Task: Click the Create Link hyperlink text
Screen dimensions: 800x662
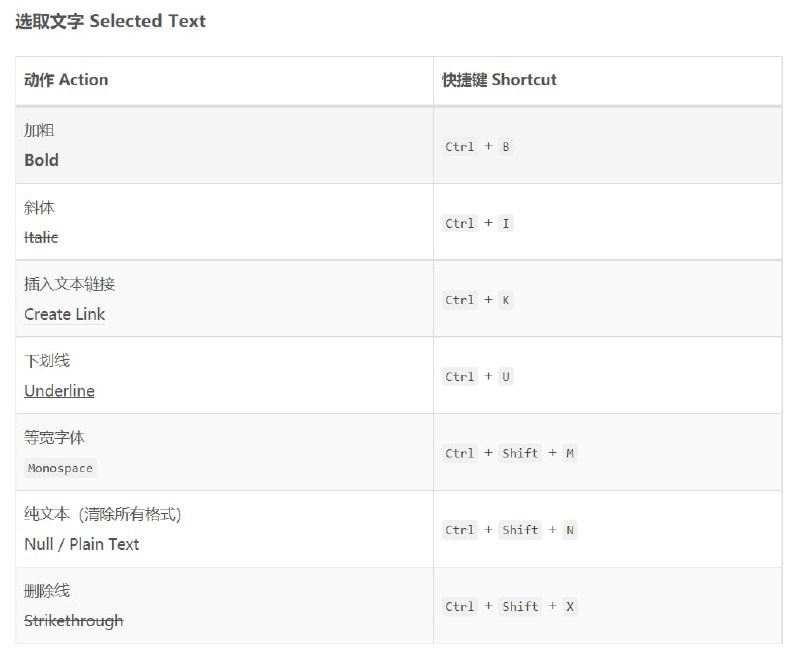Action: point(64,314)
